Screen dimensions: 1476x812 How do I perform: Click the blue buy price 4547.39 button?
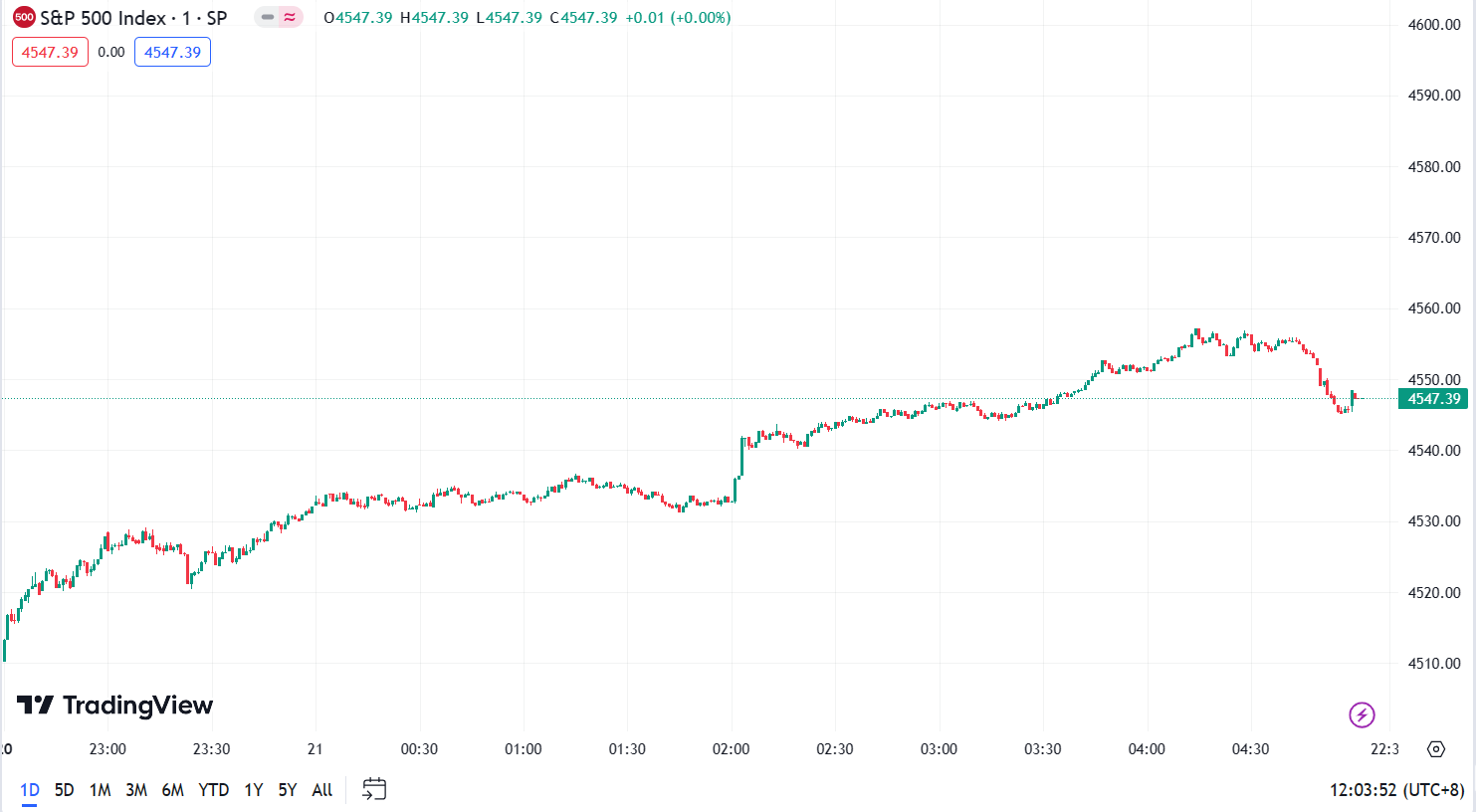coord(172,52)
